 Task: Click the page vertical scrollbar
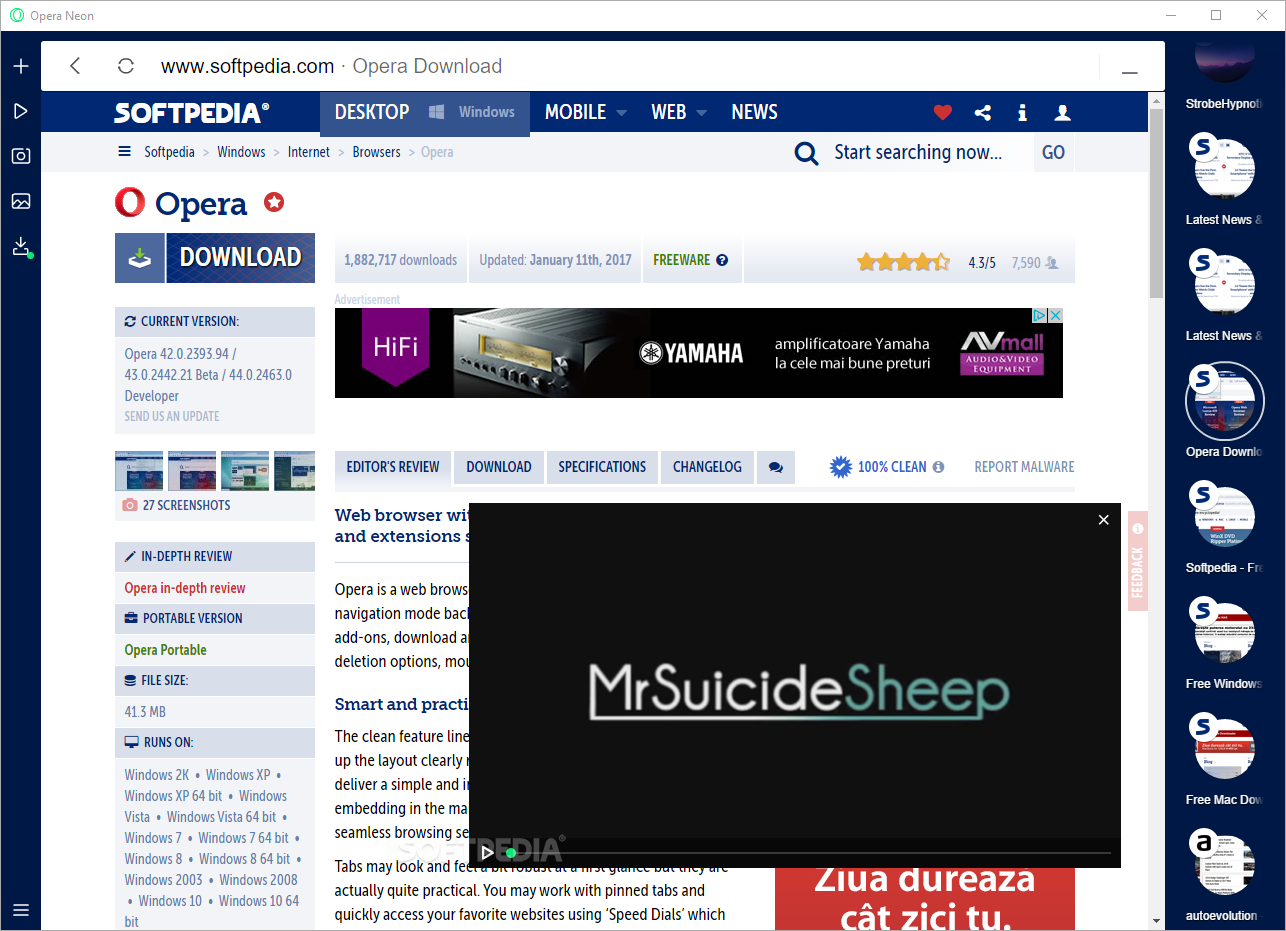point(1156,205)
